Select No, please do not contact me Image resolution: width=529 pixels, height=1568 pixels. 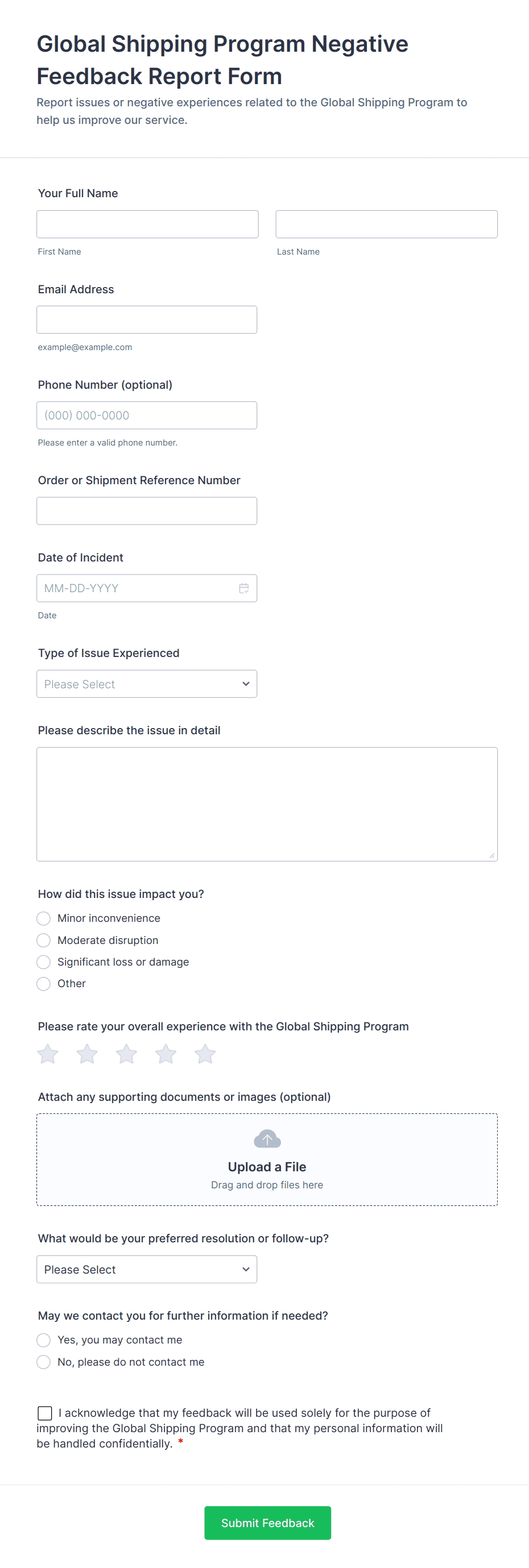pyautogui.click(x=44, y=1362)
